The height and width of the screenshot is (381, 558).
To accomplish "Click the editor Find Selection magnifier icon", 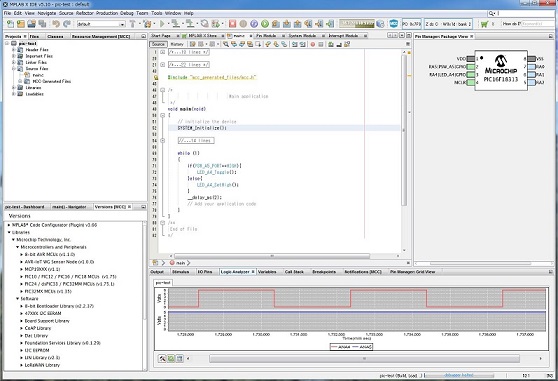I will coord(226,44).
